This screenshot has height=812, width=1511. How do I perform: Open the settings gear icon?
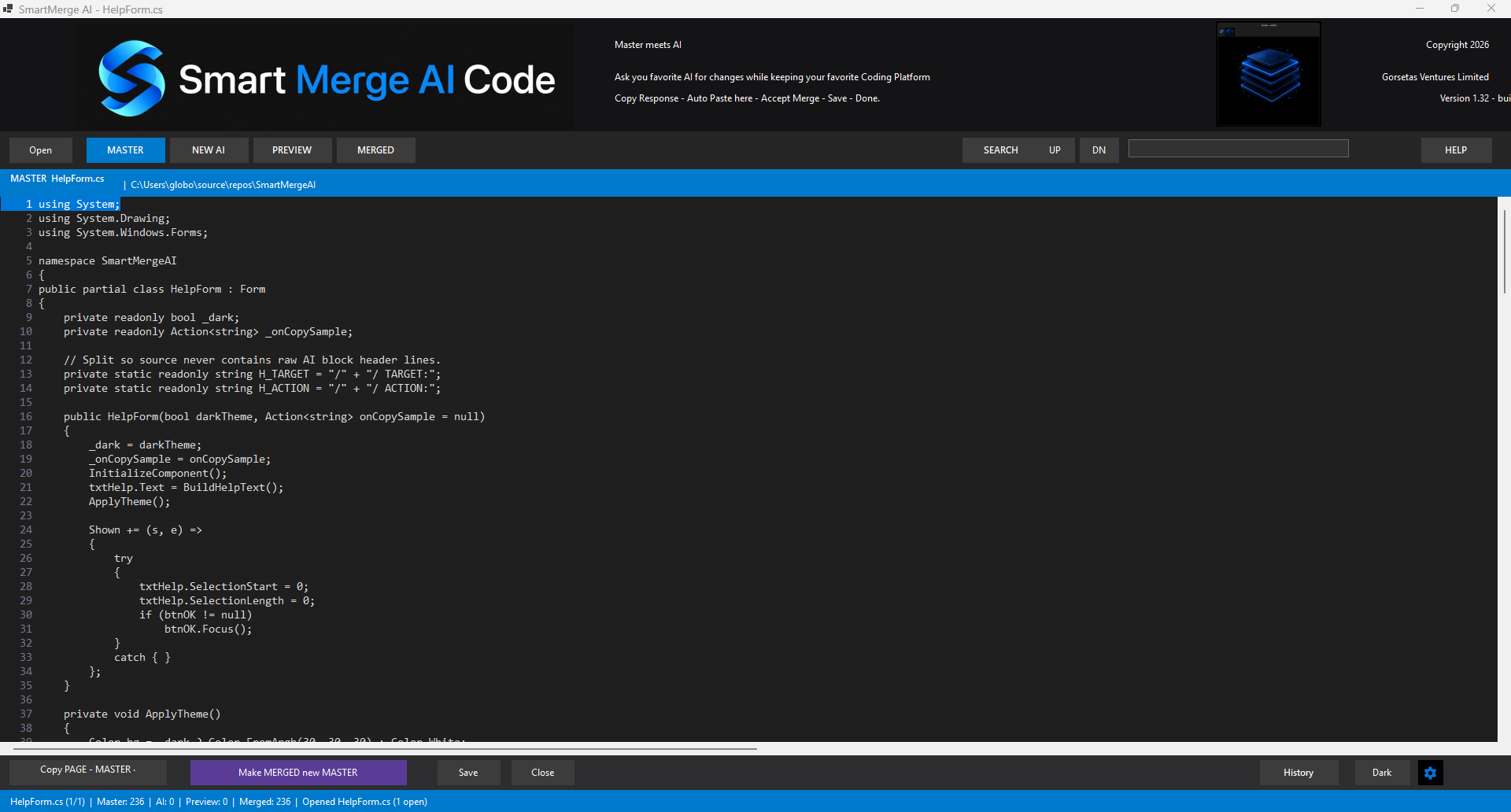click(x=1430, y=773)
